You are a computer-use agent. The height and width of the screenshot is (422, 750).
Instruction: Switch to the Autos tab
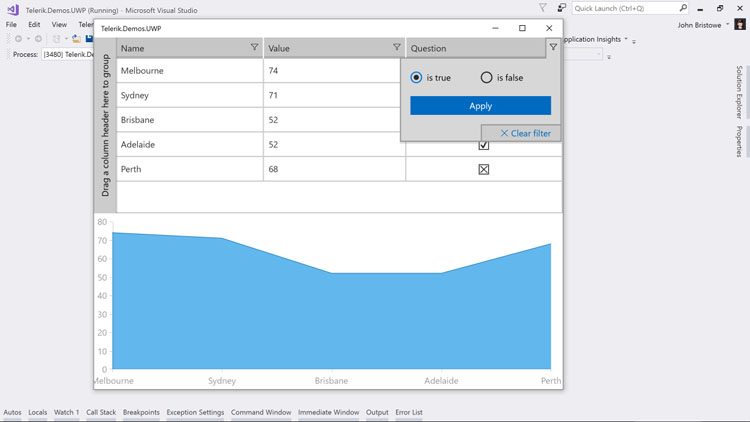coord(12,412)
